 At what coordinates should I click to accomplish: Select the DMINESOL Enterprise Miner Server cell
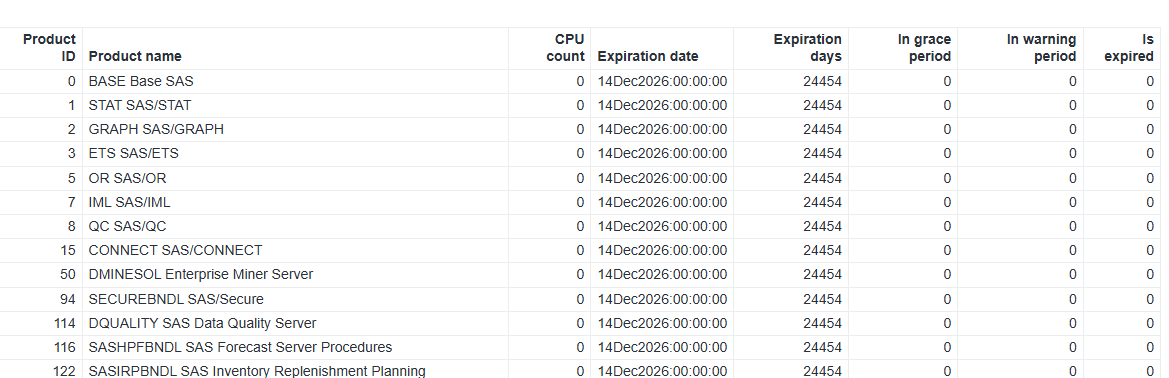[x=296, y=274]
